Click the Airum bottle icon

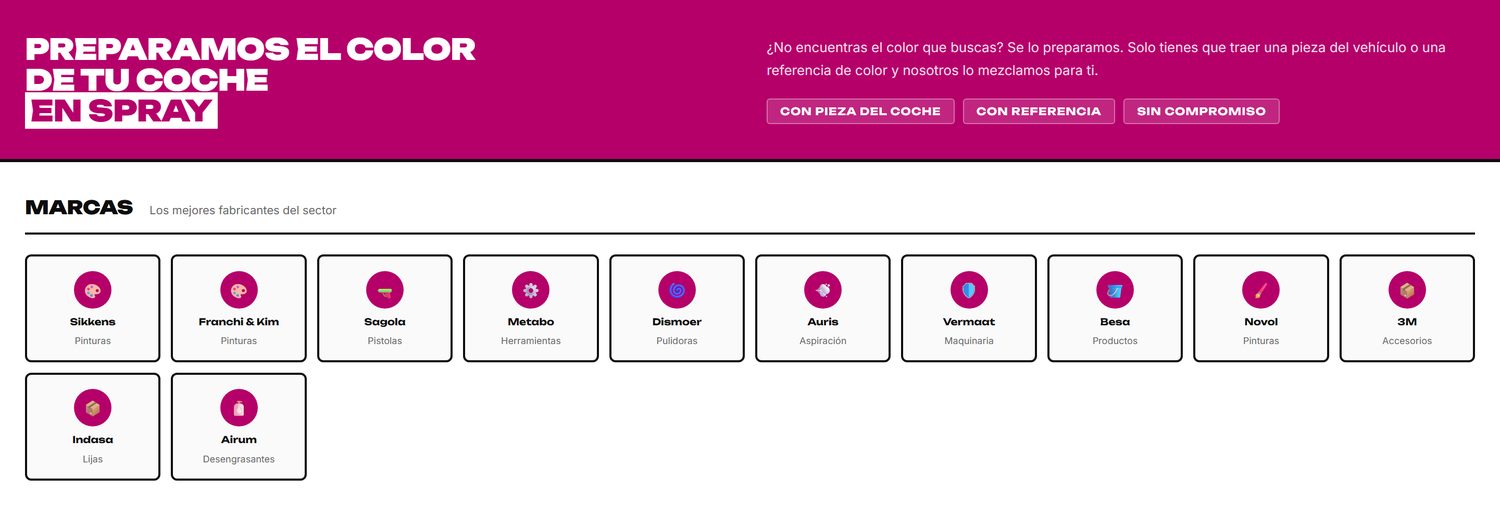click(x=239, y=408)
